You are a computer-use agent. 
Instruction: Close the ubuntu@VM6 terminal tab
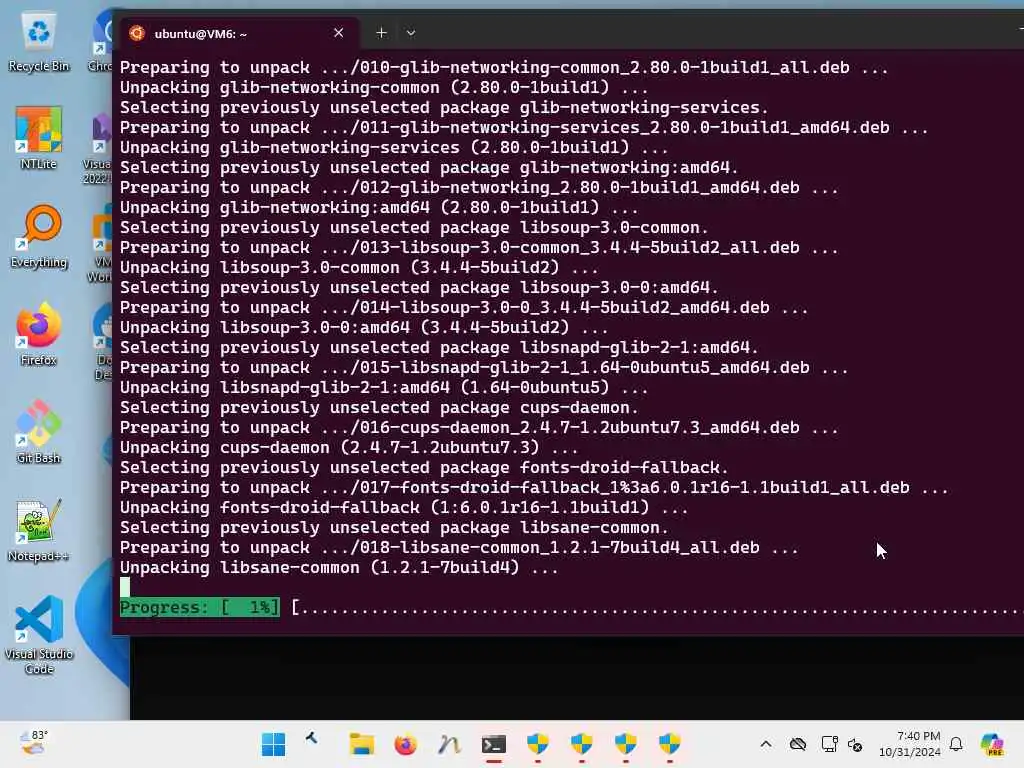pyautogui.click(x=338, y=33)
